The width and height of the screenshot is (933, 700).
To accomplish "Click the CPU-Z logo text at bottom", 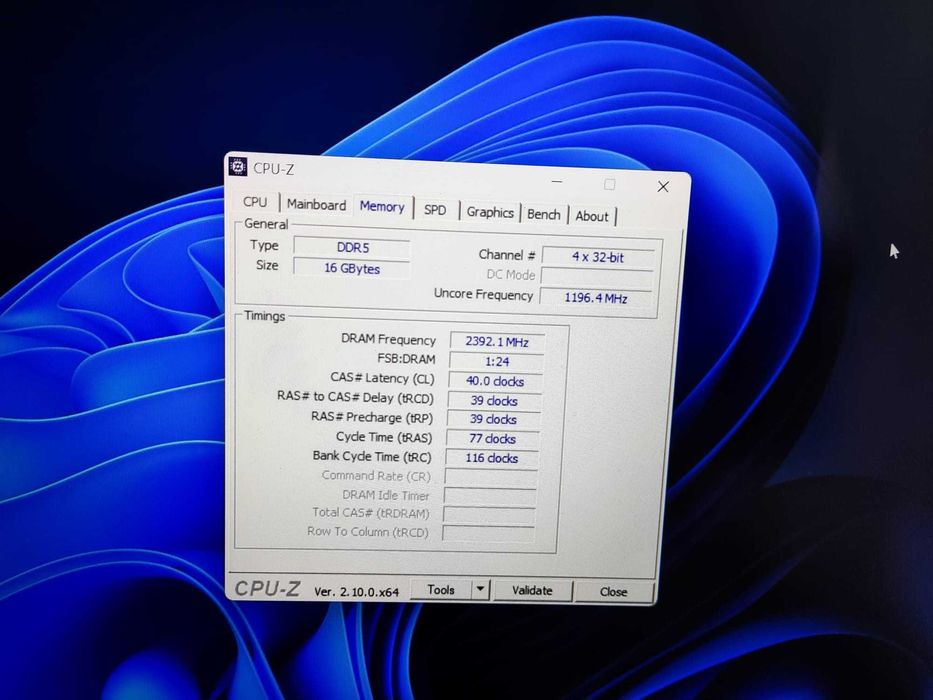I will (x=267, y=588).
